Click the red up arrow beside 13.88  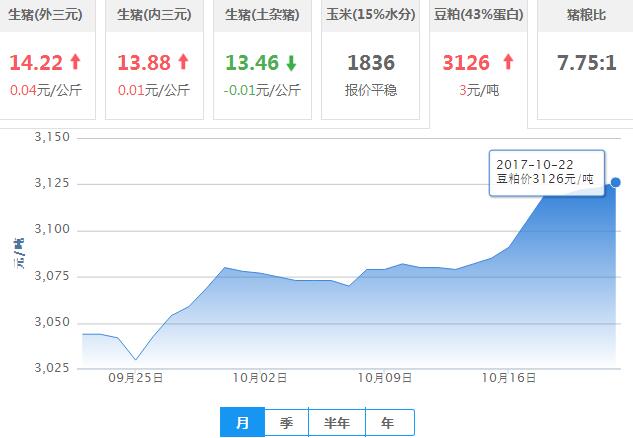pos(184,62)
